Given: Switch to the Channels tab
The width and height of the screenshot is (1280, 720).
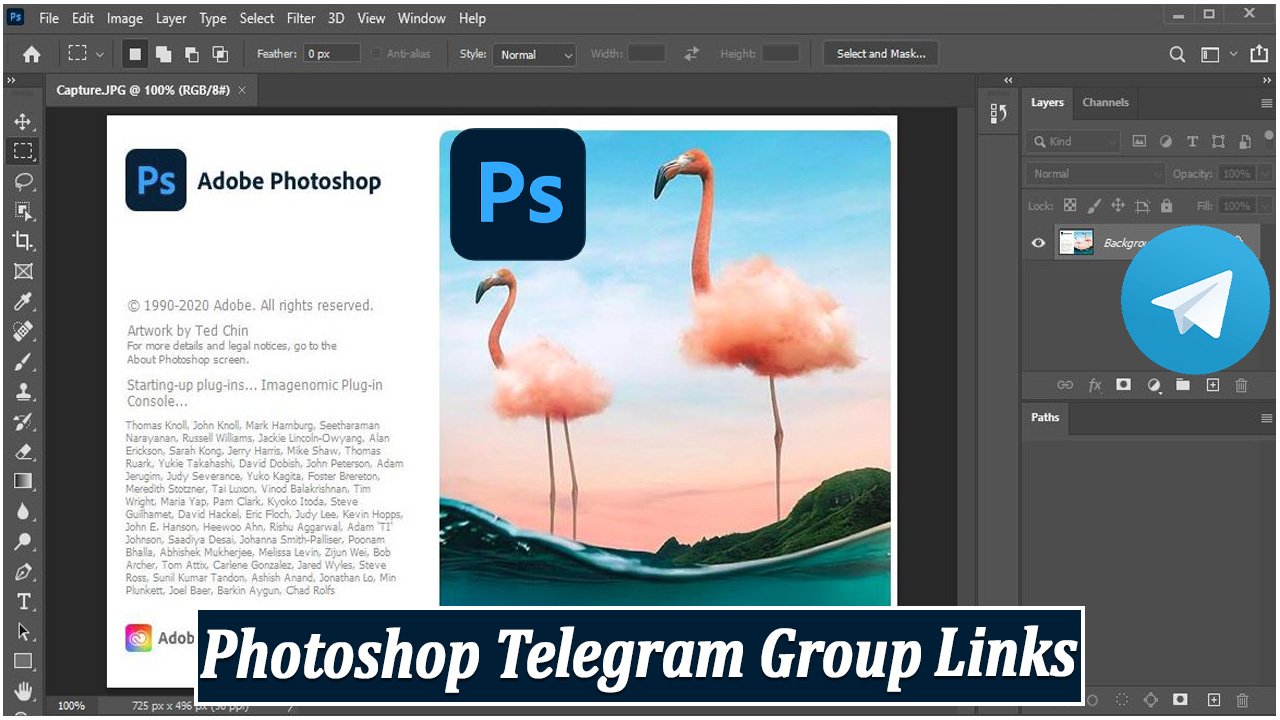Looking at the screenshot, I should (1105, 102).
